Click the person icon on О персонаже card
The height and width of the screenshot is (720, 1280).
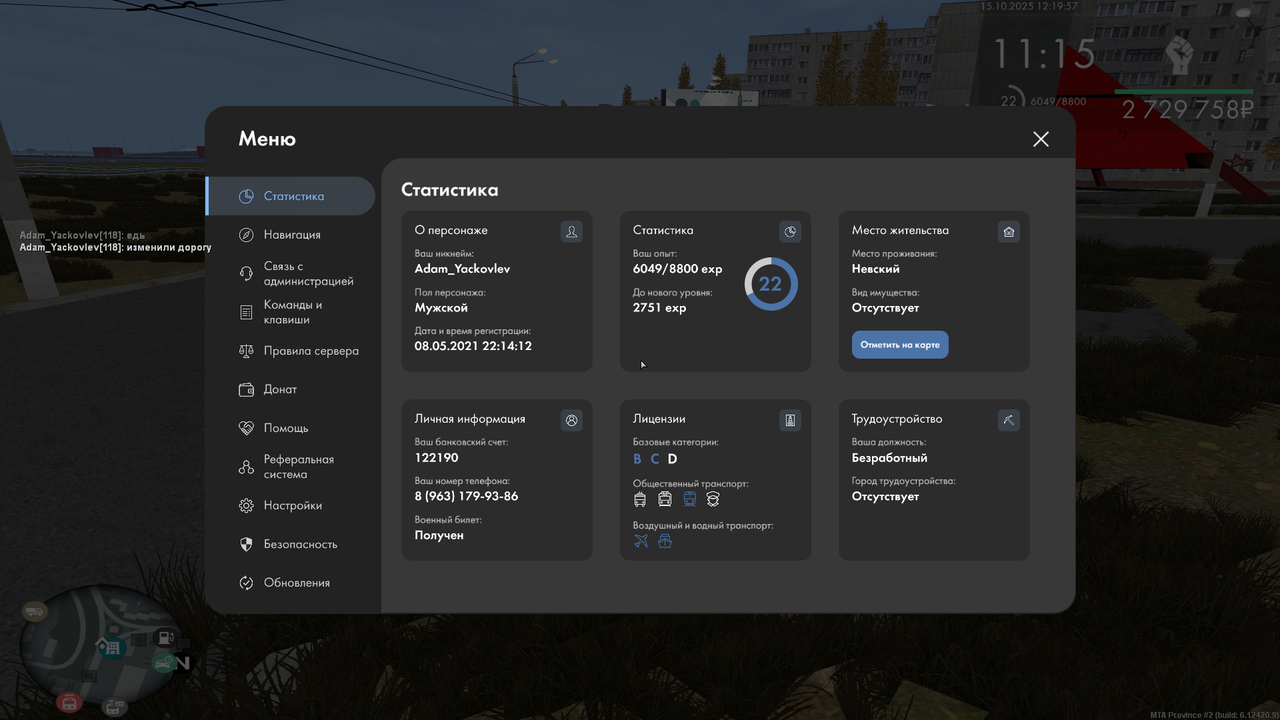(571, 231)
